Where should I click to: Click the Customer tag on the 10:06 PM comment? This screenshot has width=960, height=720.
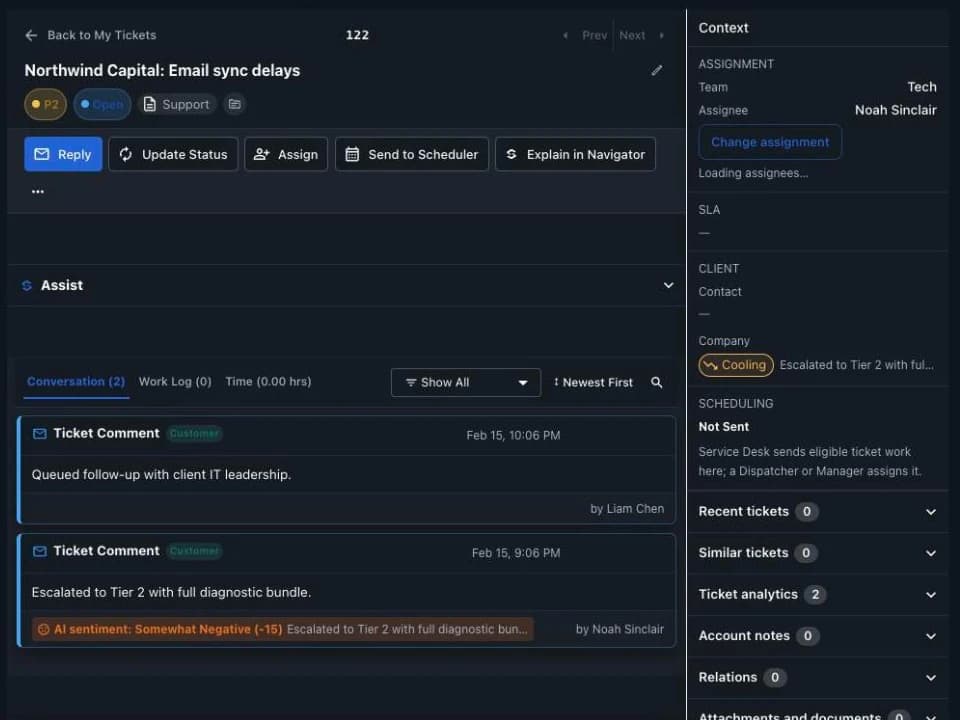pyautogui.click(x=194, y=433)
